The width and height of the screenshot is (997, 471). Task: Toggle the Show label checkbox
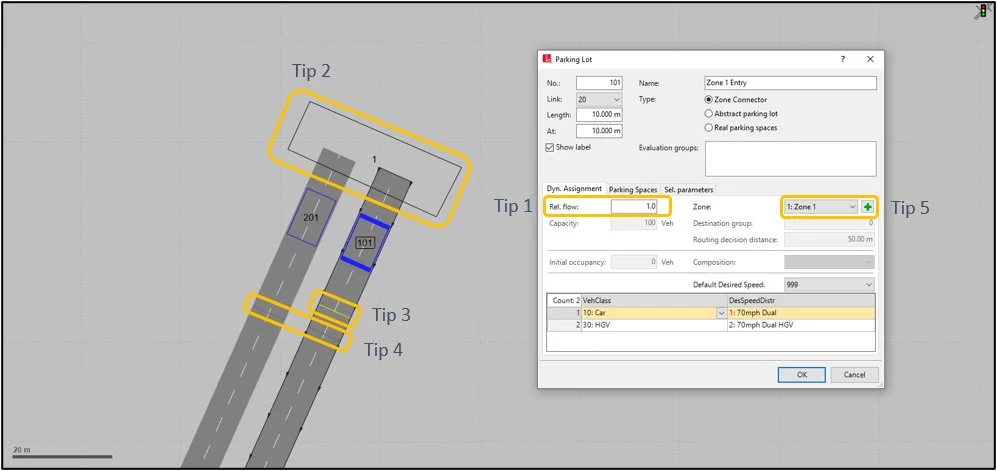(550, 147)
